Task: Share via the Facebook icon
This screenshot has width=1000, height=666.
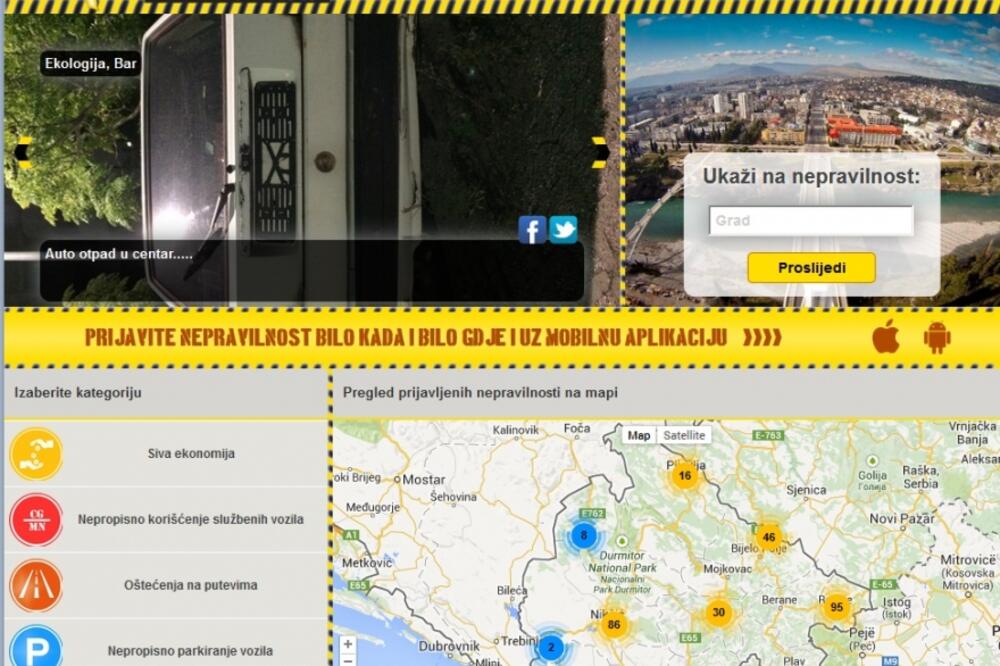Action: tap(531, 229)
